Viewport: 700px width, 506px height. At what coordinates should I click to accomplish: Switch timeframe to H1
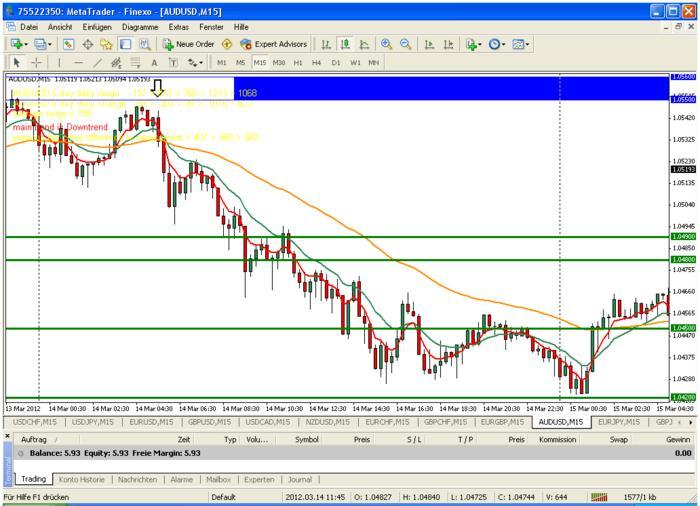pos(298,63)
